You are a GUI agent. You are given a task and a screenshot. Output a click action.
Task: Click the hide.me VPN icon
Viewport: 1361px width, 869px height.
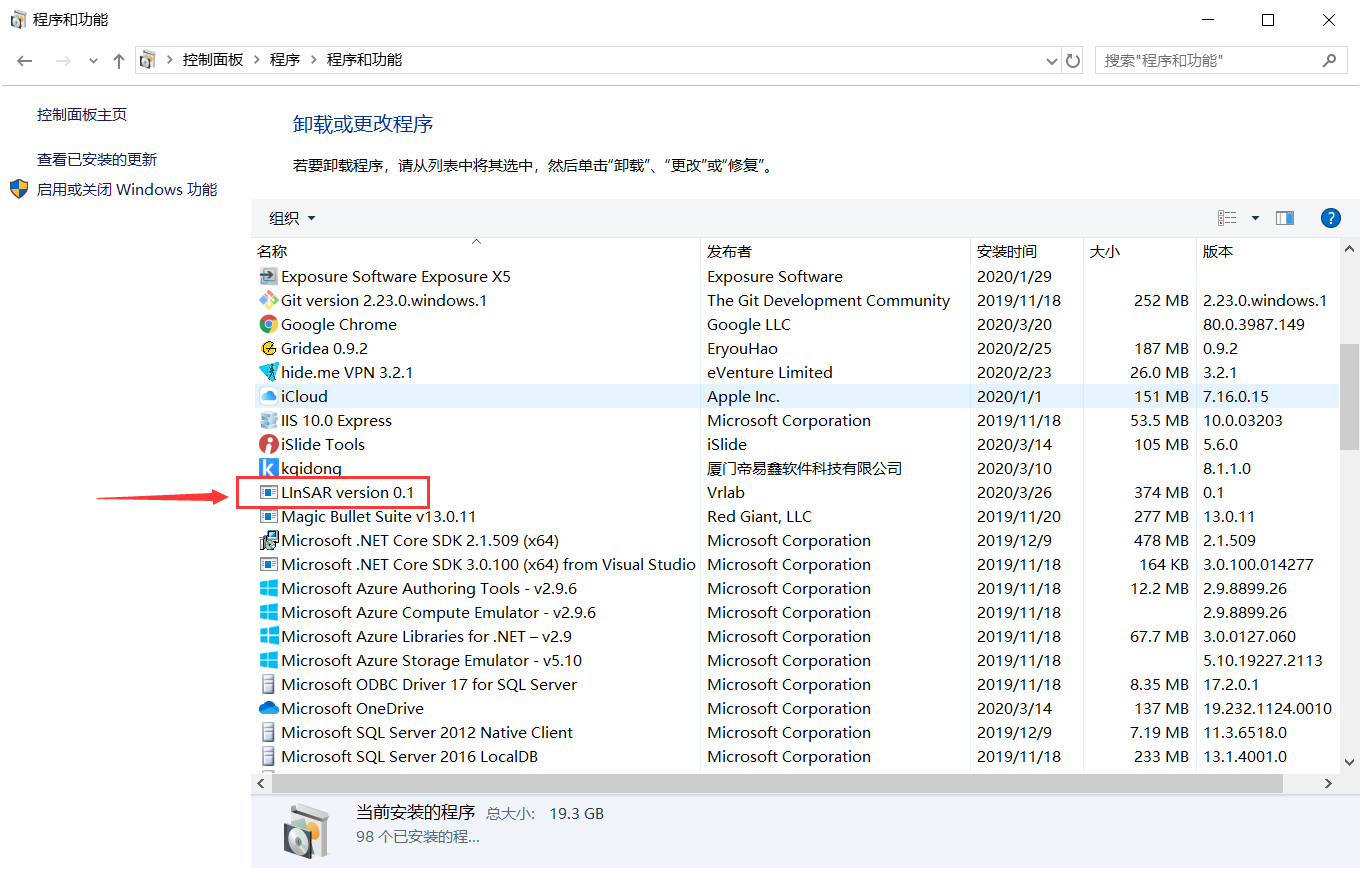coord(268,373)
